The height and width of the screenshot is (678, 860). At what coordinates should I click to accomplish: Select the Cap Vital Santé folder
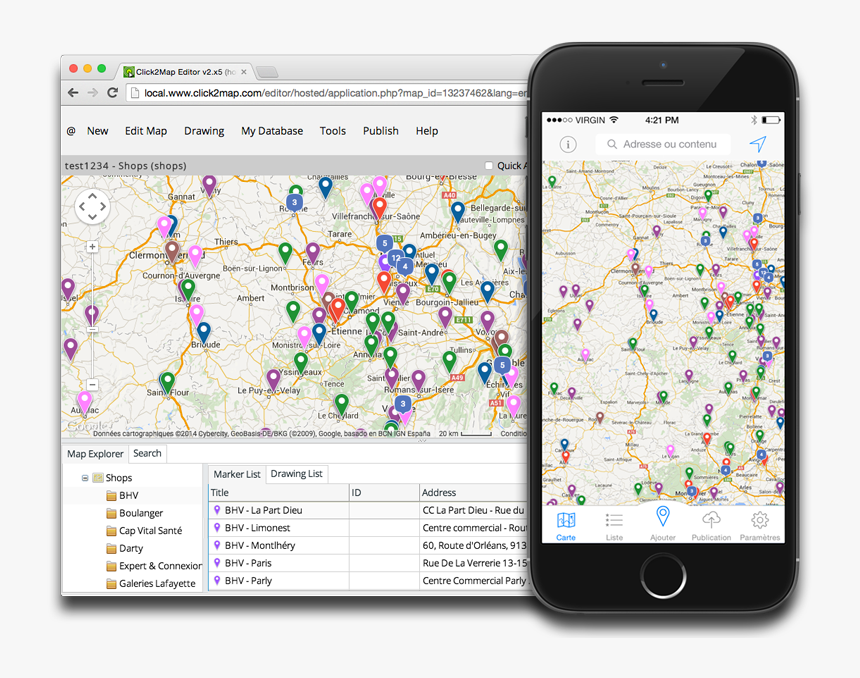144,530
